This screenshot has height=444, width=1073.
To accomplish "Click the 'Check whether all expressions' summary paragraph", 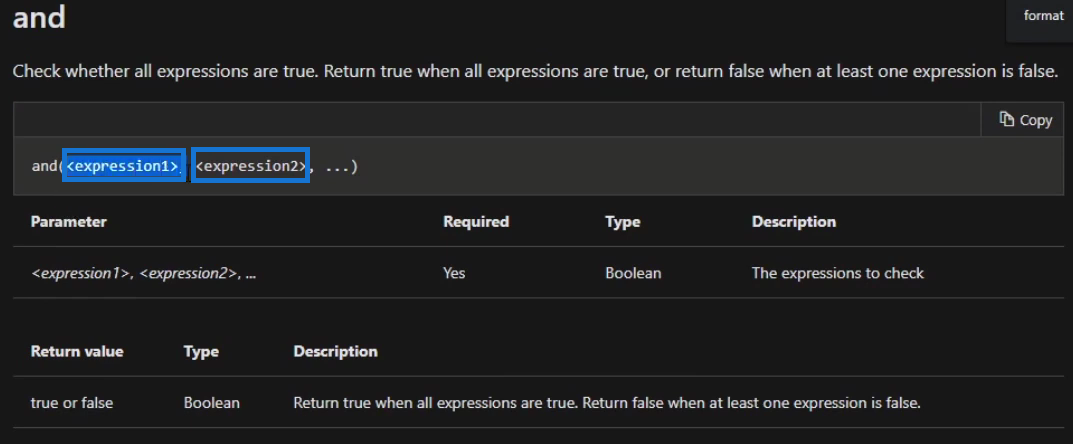I will [x=536, y=71].
